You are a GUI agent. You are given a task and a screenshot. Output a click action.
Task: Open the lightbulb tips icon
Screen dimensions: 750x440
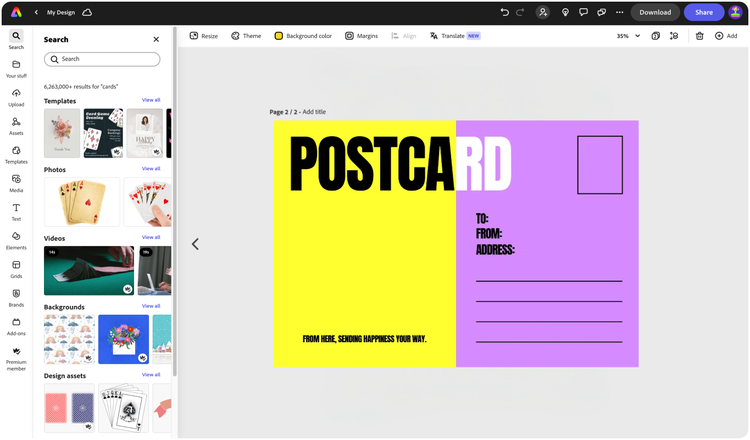[x=565, y=12]
